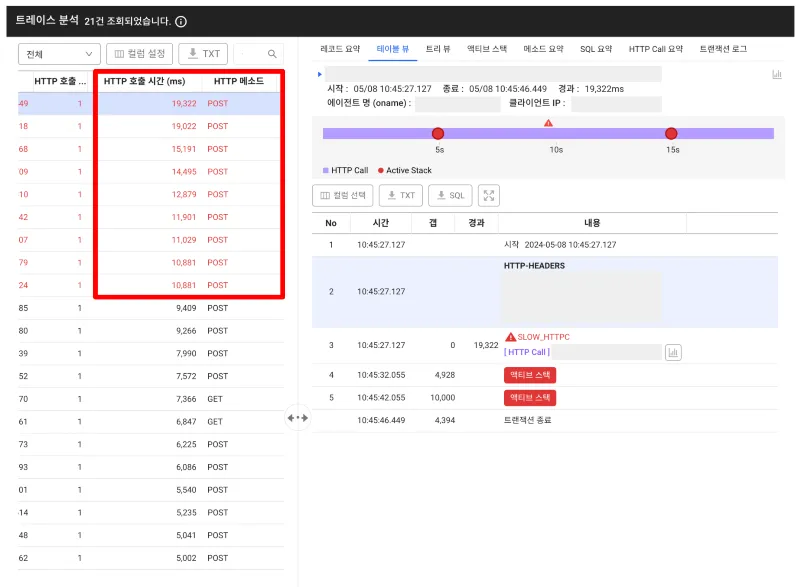Open 액티브 스택 at 10:45:42.055
Screen dimensions: 800x587
click(530, 398)
